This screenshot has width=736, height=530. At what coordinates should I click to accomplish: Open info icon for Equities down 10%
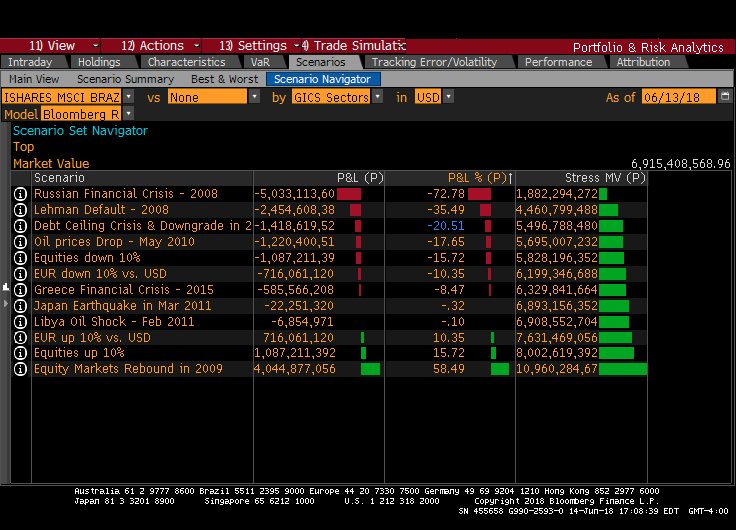click(20, 258)
